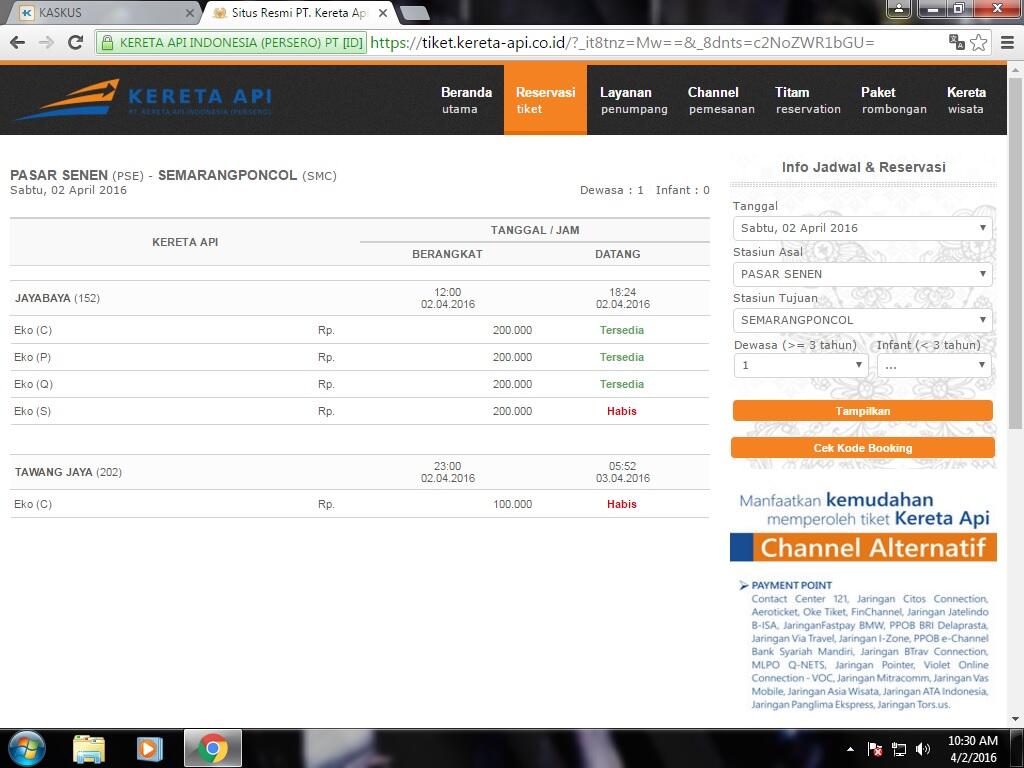Bookmark the page with the star icon
This screenshot has height=768, width=1024.
point(978,43)
